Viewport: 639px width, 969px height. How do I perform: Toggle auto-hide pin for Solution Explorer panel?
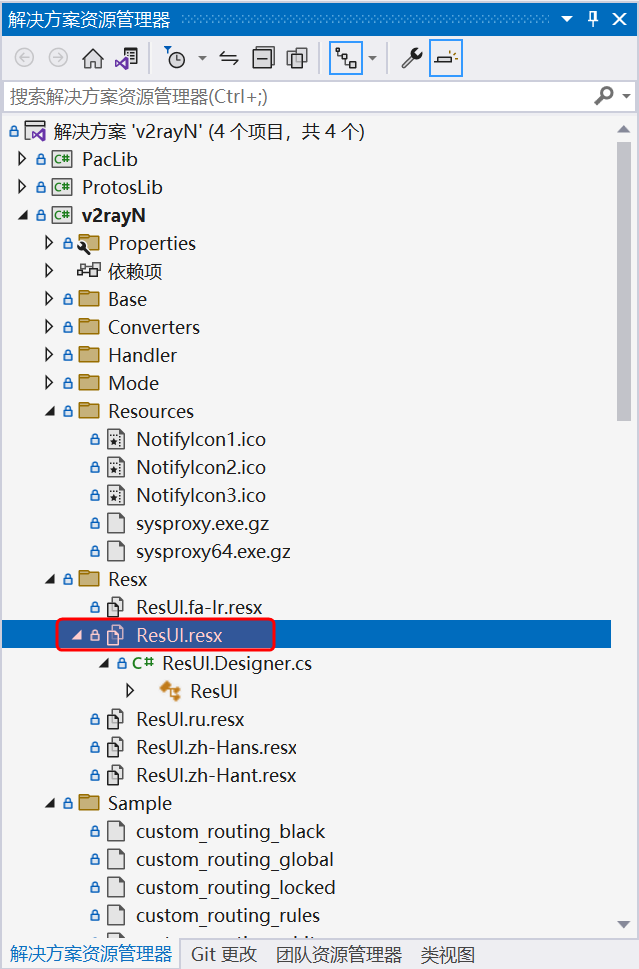[x=593, y=19]
